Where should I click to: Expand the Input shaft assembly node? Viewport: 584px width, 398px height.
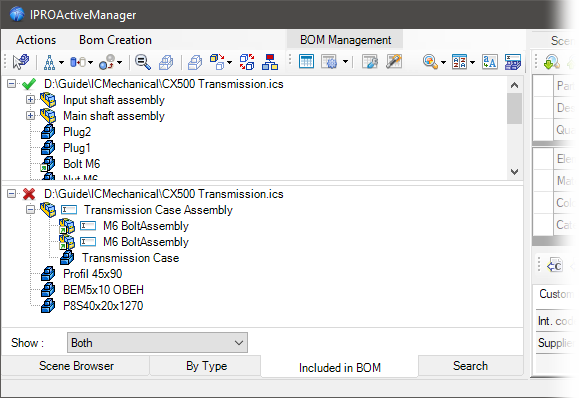tap(31, 100)
